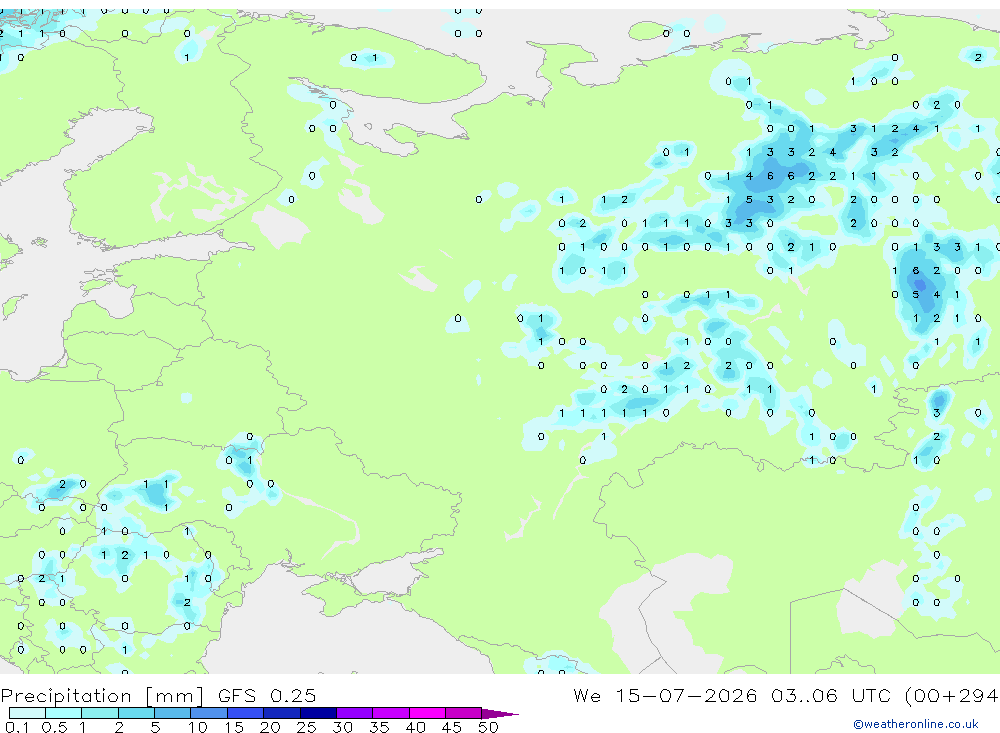Click the 25–30 mm legend color segment
This screenshot has height=733, width=1000.
(318, 713)
